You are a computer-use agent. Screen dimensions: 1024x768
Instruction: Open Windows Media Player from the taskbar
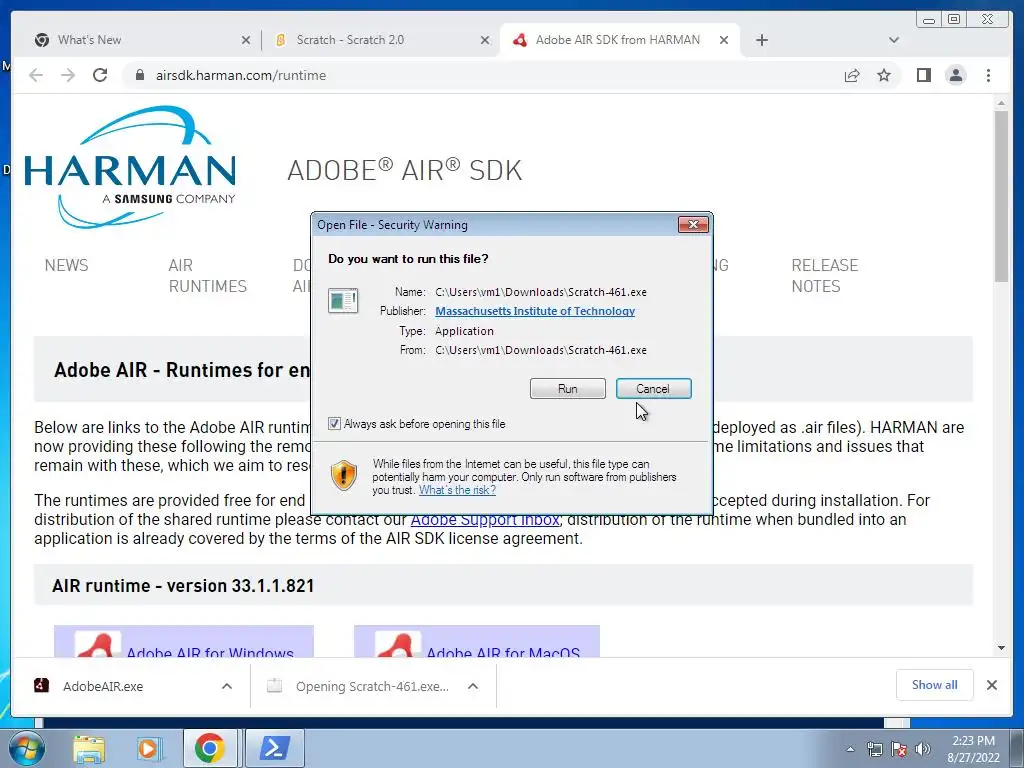point(148,748)
